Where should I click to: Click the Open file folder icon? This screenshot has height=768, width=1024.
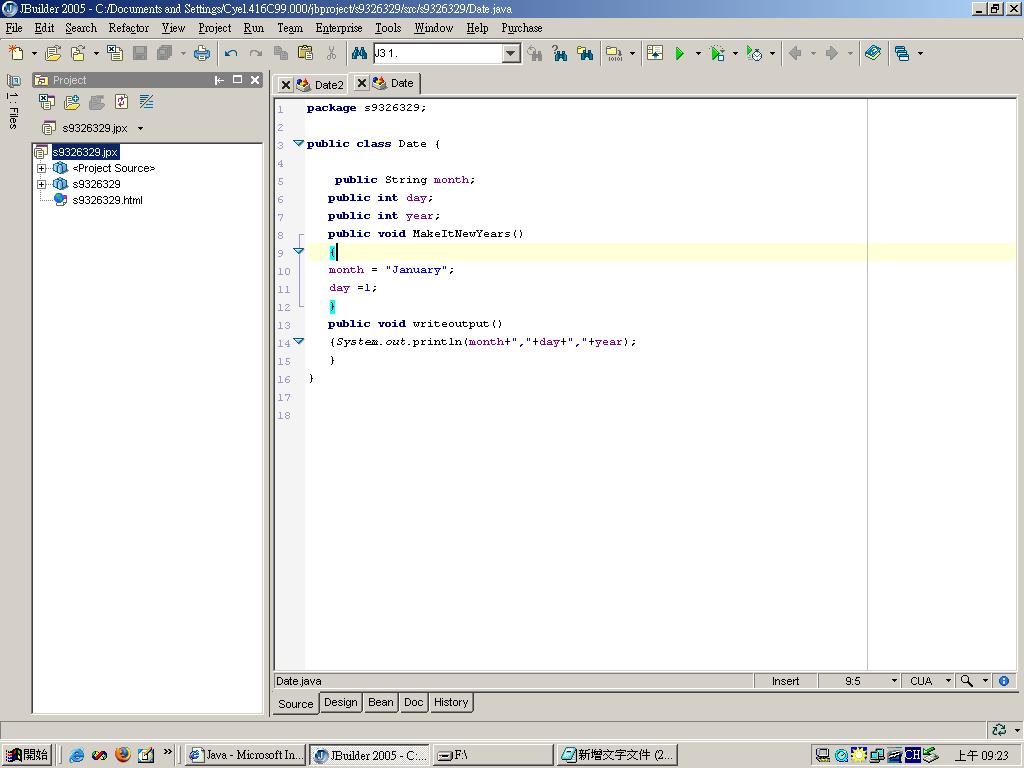click(x=53, y=53)
